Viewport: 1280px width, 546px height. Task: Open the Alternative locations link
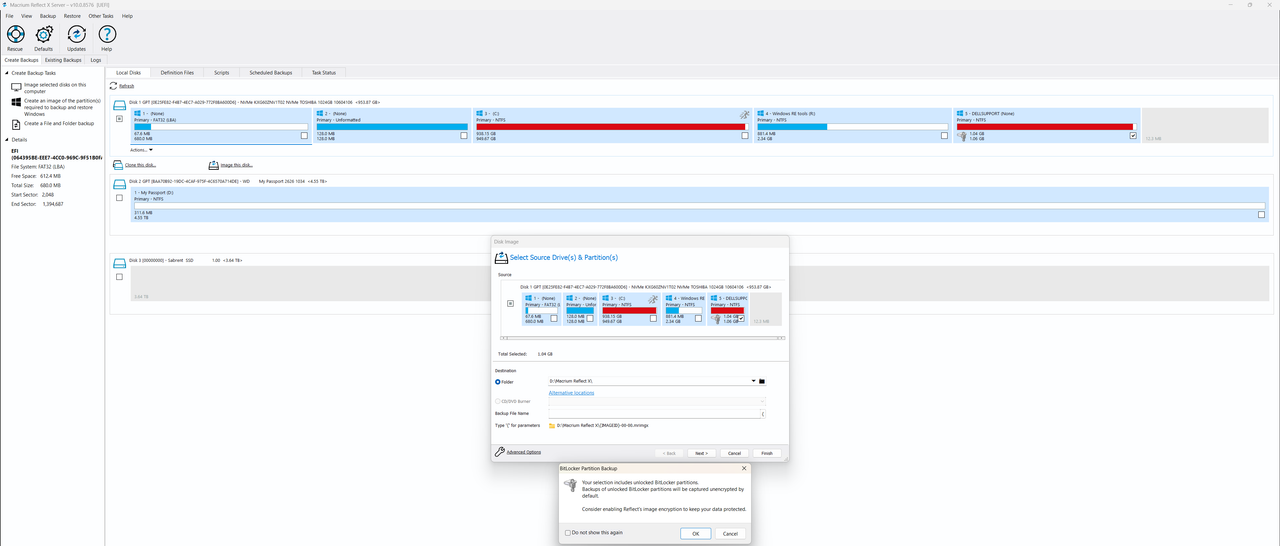pos(572,393)
